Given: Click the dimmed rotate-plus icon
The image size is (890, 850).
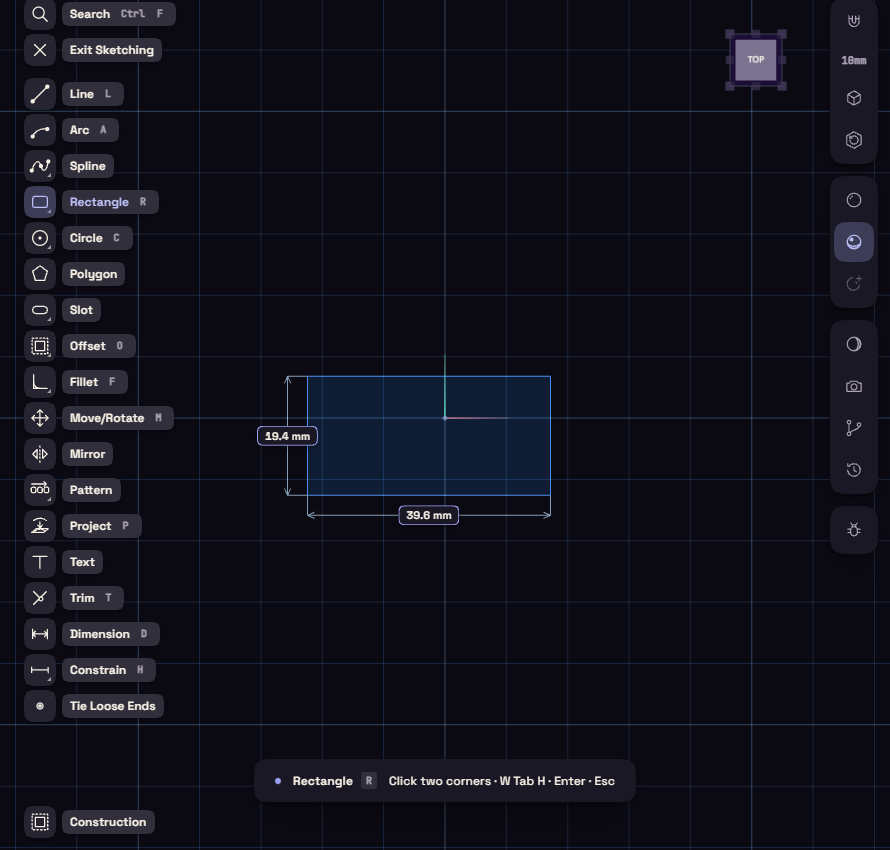Looking at the screenshot, I should (854, 284).
